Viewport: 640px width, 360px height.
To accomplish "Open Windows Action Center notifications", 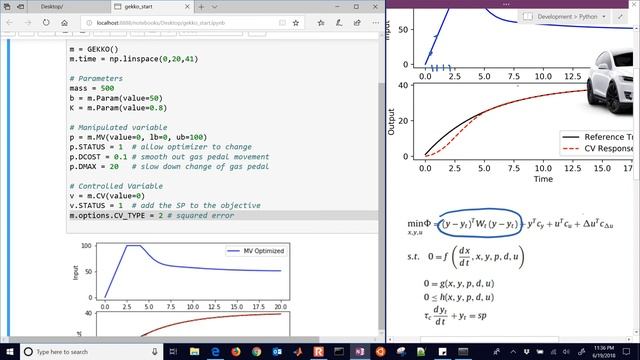I will tap(627, 351).
